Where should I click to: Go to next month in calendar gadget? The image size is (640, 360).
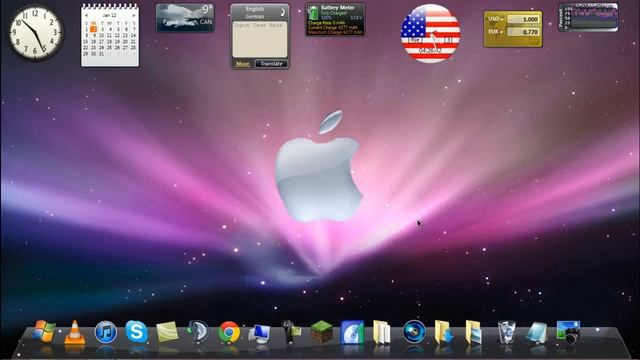pos(133,16)
